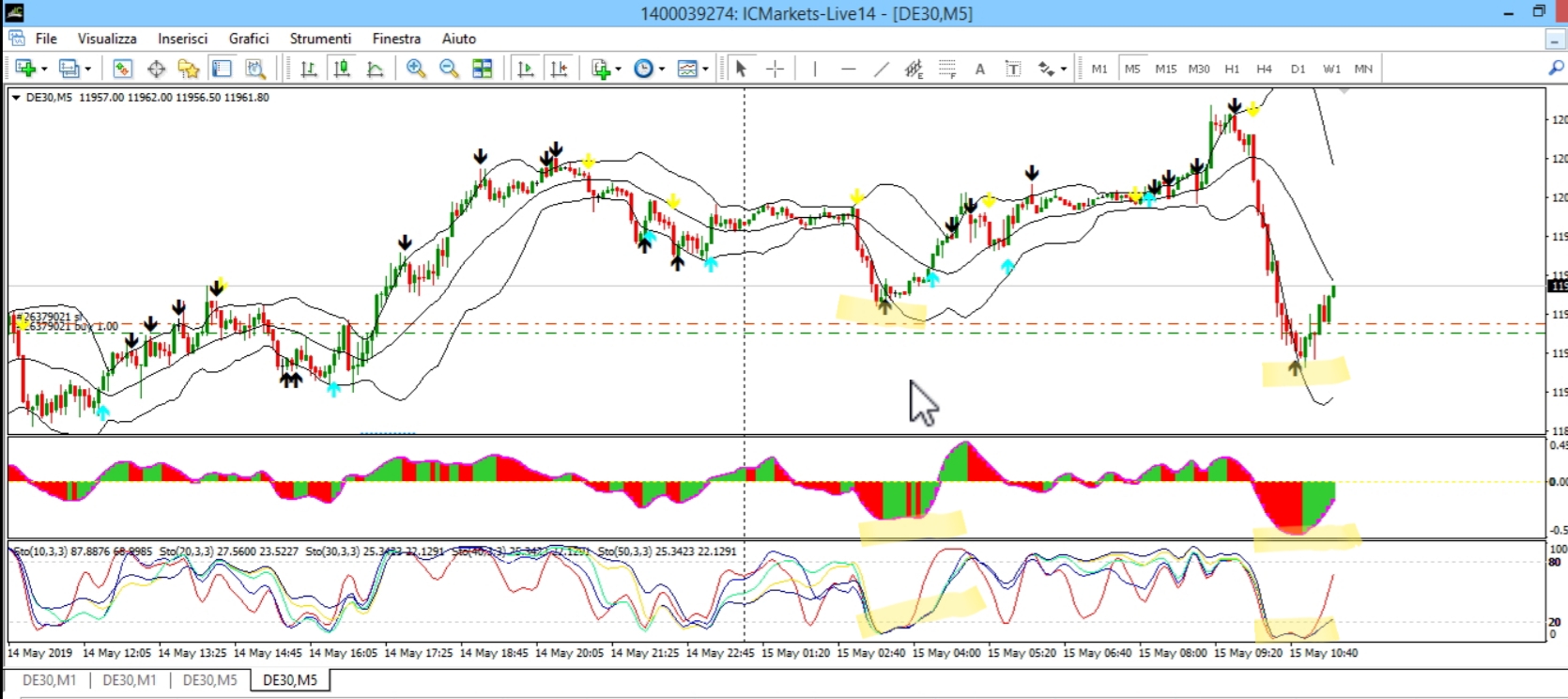Click the '15 May 02:40' time label
This screenshot has width=1568, height=699.
(x=871, y=652)
